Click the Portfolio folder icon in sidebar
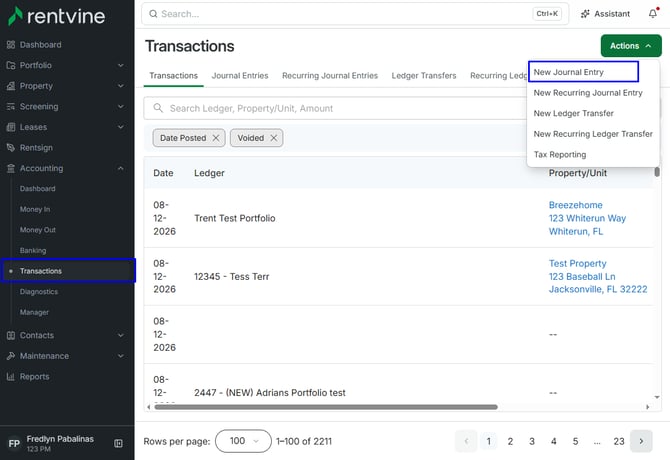This screenshot has height=460, width=670. 11,65
